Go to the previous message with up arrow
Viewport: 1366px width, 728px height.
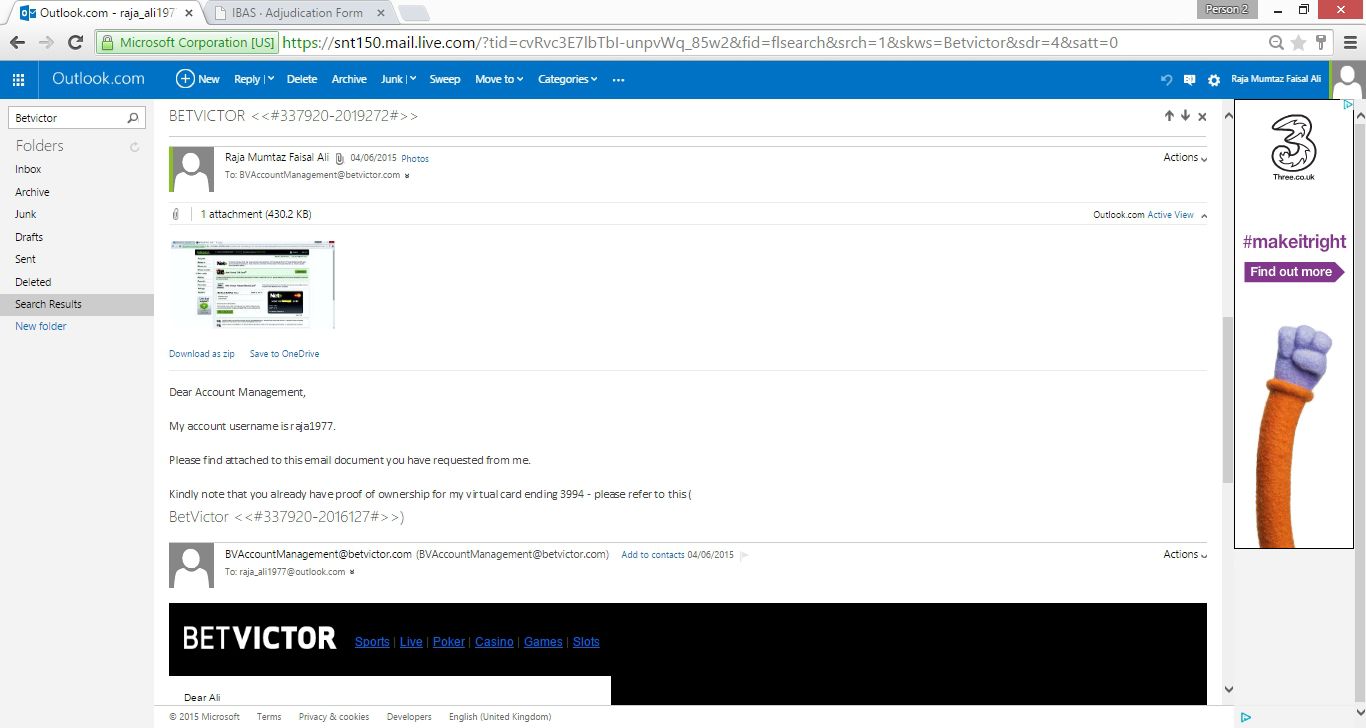click(1169, 116)
